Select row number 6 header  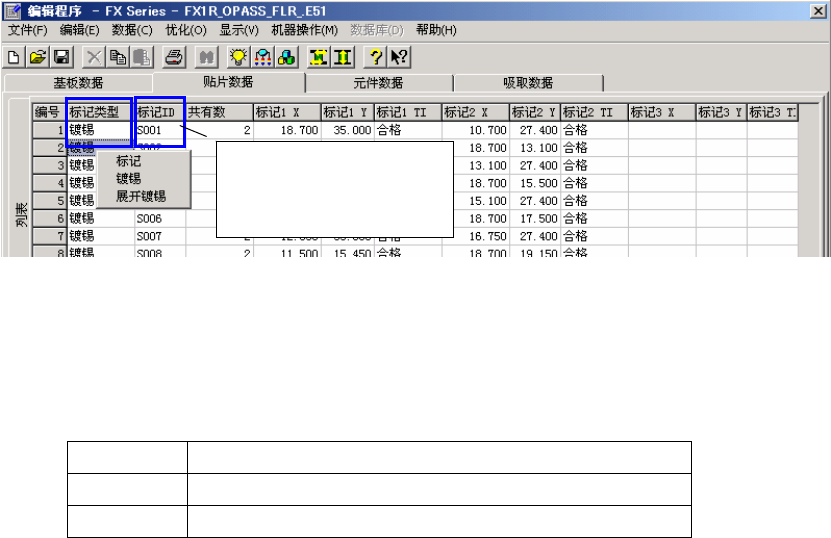[x=49, y=218]
